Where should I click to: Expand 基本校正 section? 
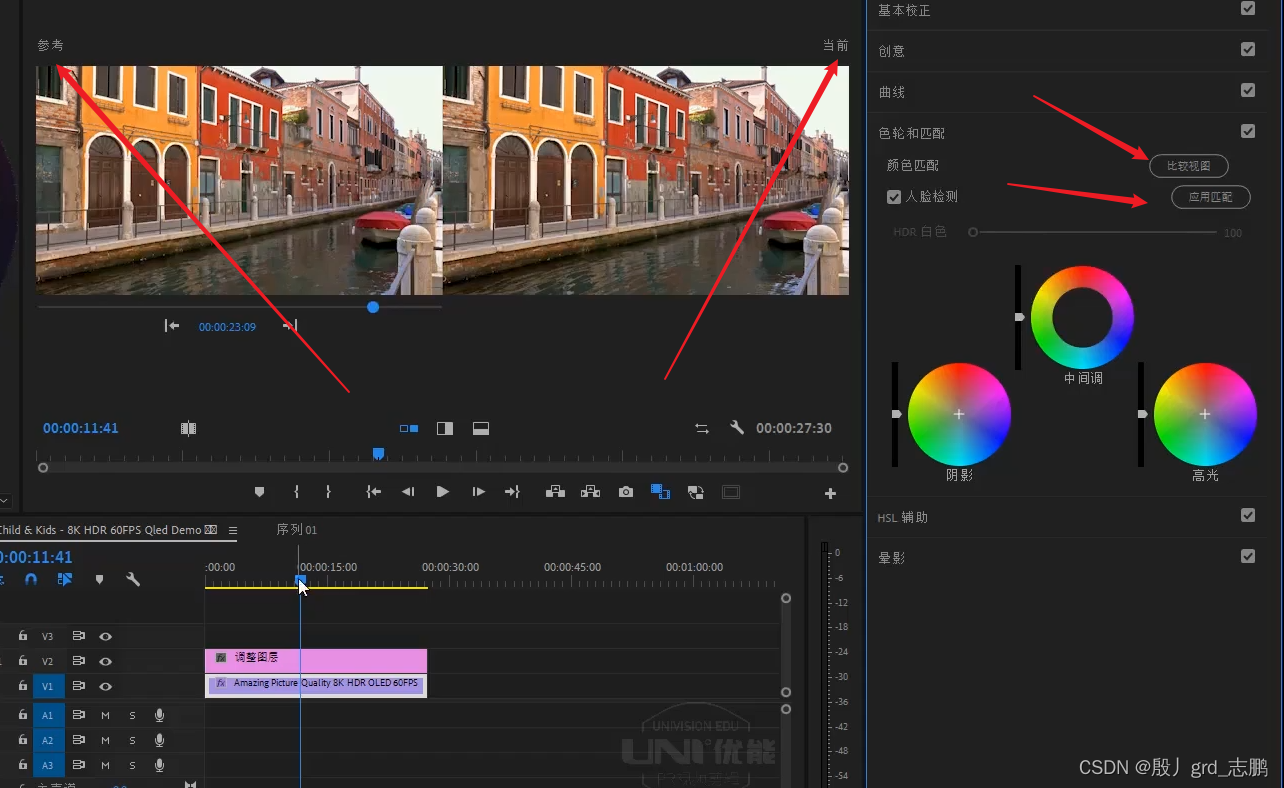pos(904,10)
